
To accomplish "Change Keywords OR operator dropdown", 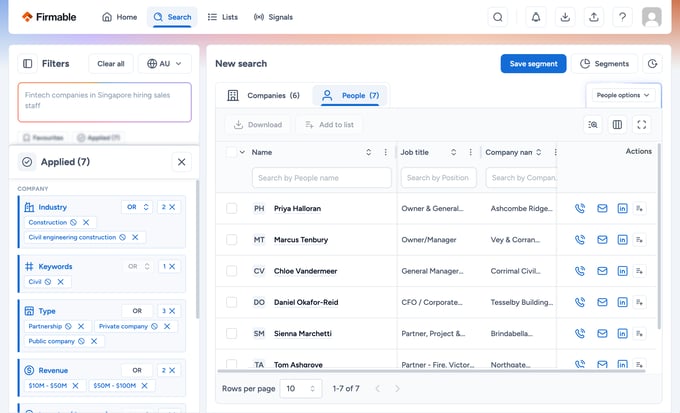I will tap(138, 266).
